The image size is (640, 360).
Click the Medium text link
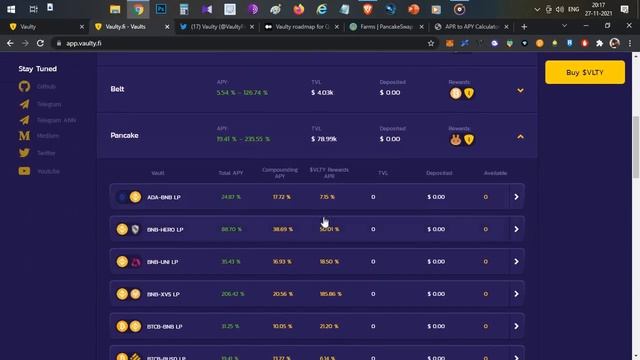click(48, 136)
